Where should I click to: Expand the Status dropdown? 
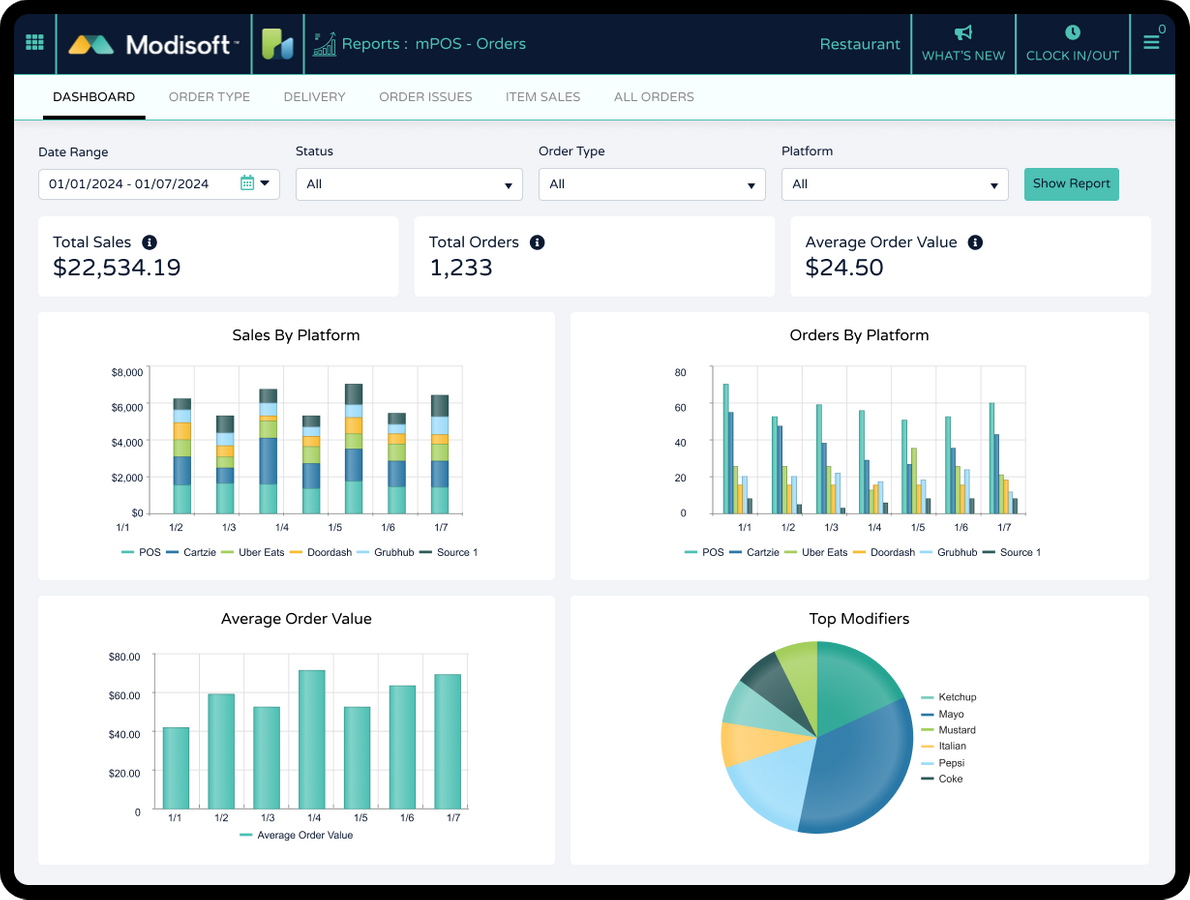409,184
